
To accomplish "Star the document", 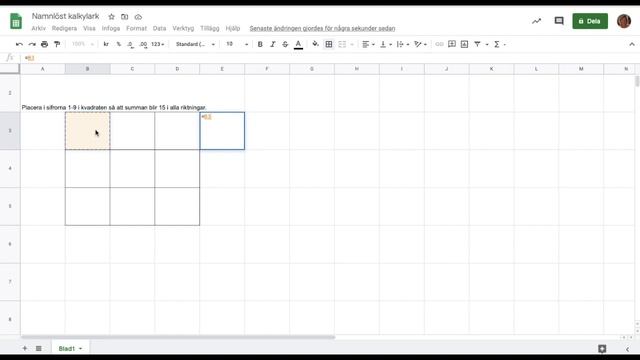I will tap(111, 17).
